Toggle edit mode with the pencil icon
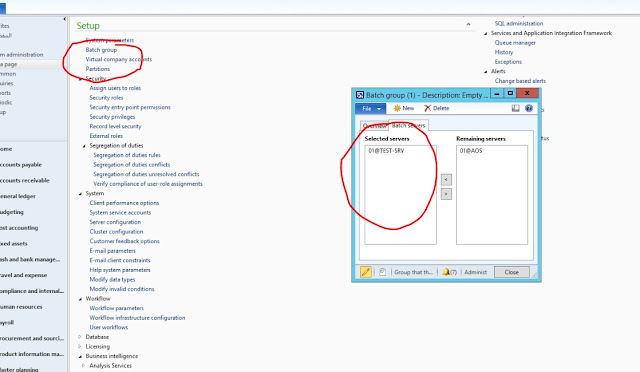This screenshot has height=372, width=640. pyautogui.click(x=366, y=272)
